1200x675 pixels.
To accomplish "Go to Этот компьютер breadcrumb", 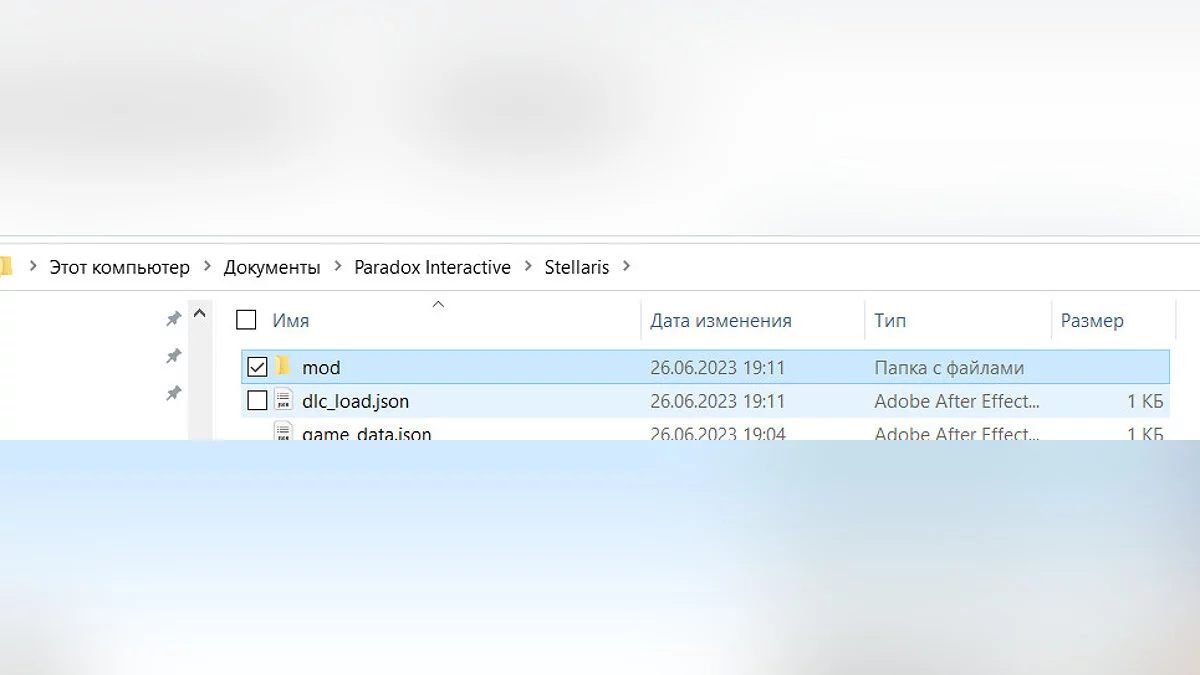I will (119, 267).
